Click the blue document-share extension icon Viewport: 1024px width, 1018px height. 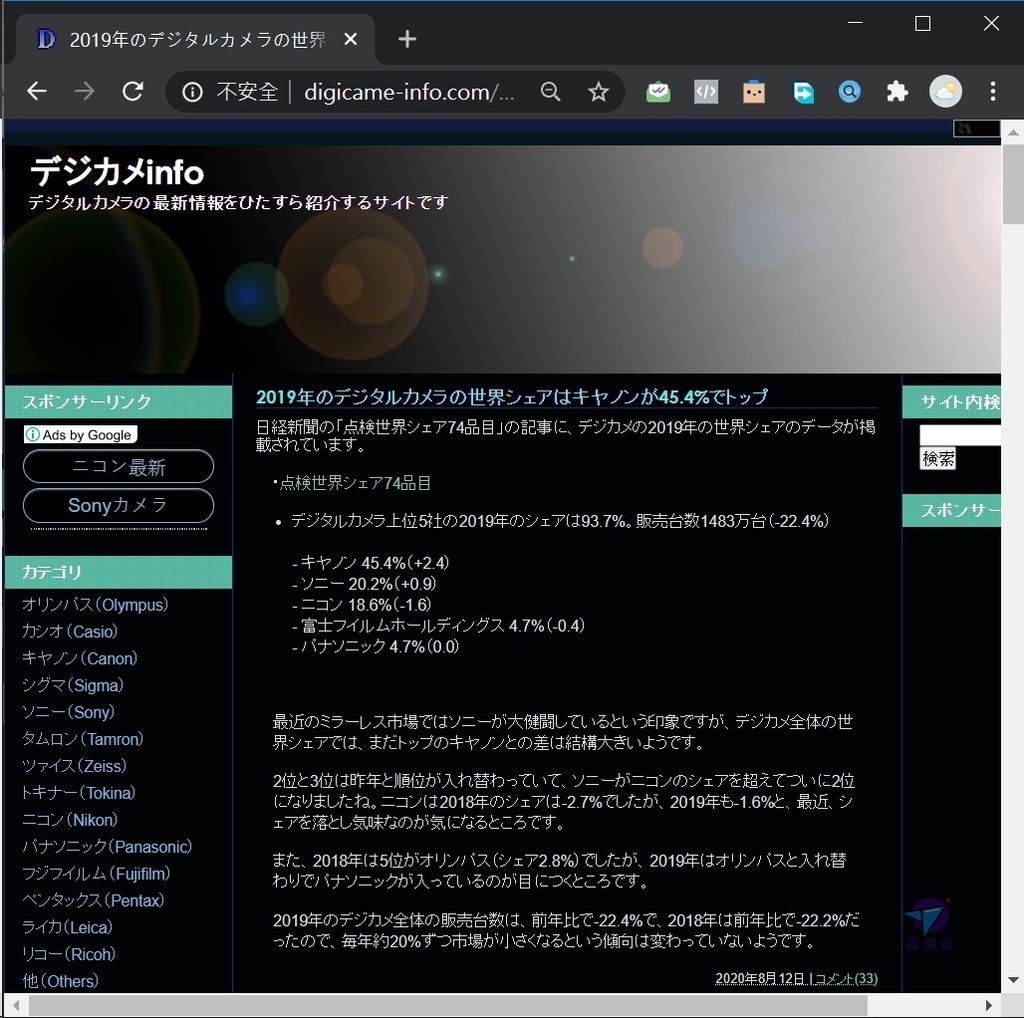(802, 91)
